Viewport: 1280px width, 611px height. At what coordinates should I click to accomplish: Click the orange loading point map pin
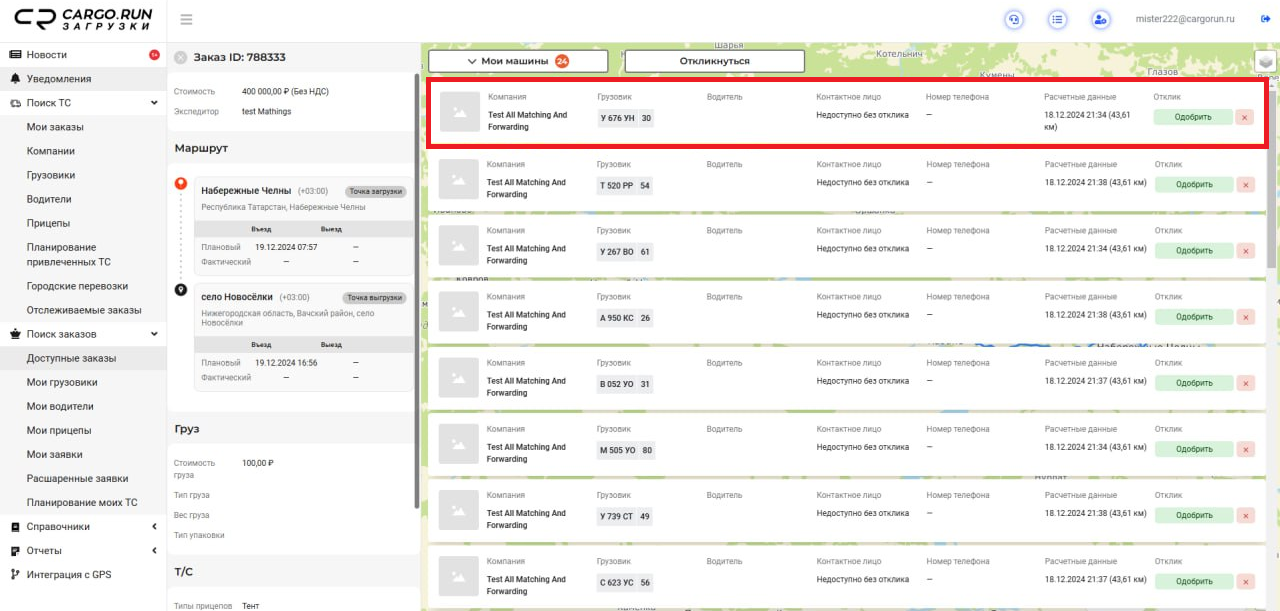pos(181,184)
